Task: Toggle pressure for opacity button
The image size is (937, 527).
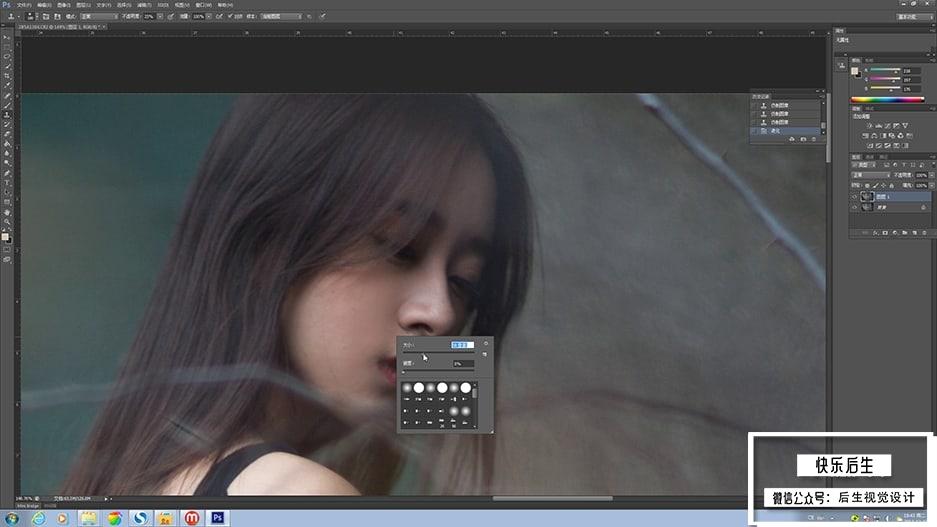Action: [170, 16]
